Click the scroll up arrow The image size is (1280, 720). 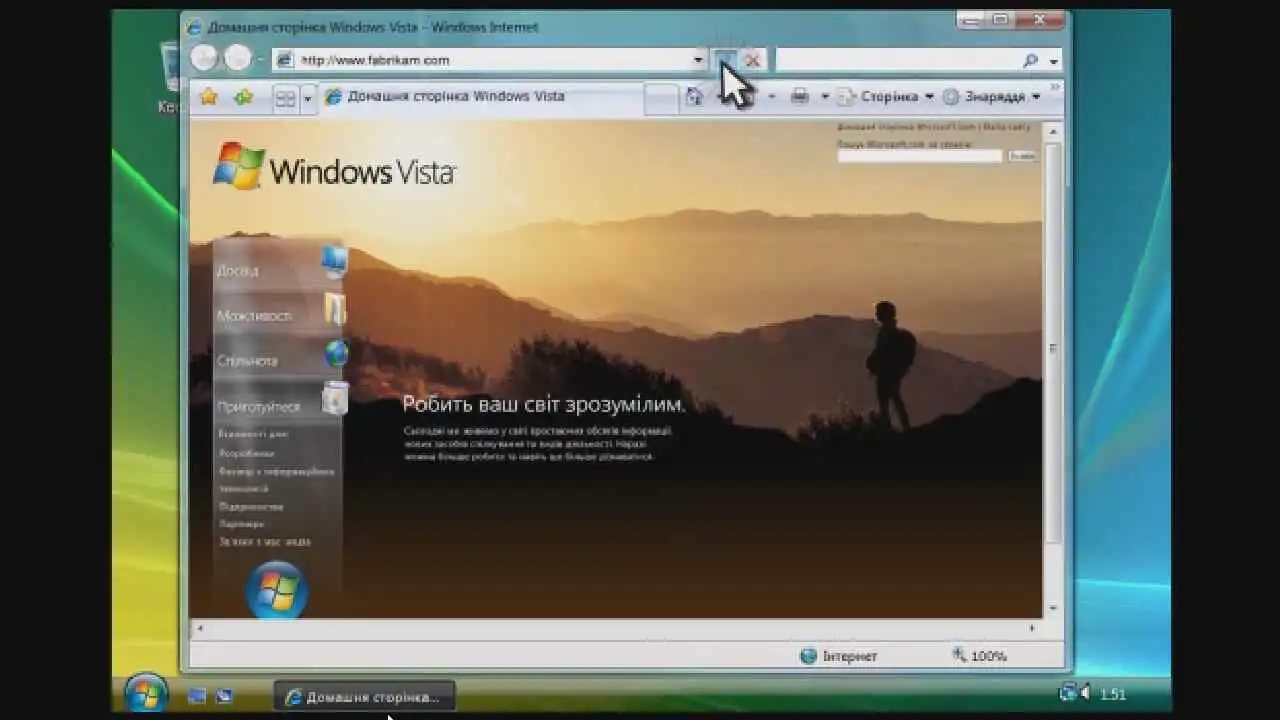pyautogui.click(x=1053, y=130)
